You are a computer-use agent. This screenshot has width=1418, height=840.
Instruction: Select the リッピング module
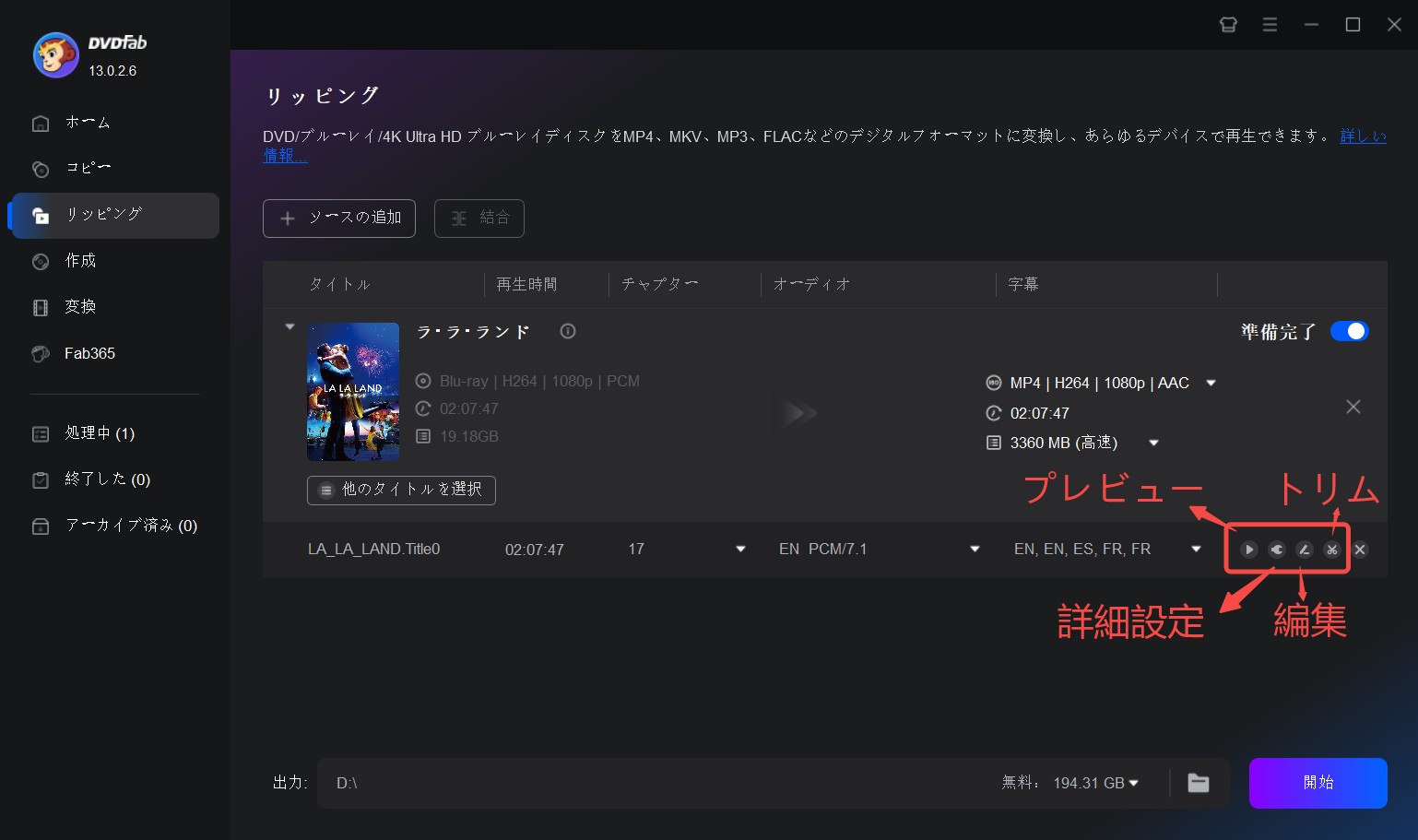pyautogui.click(x=114, y=215)
